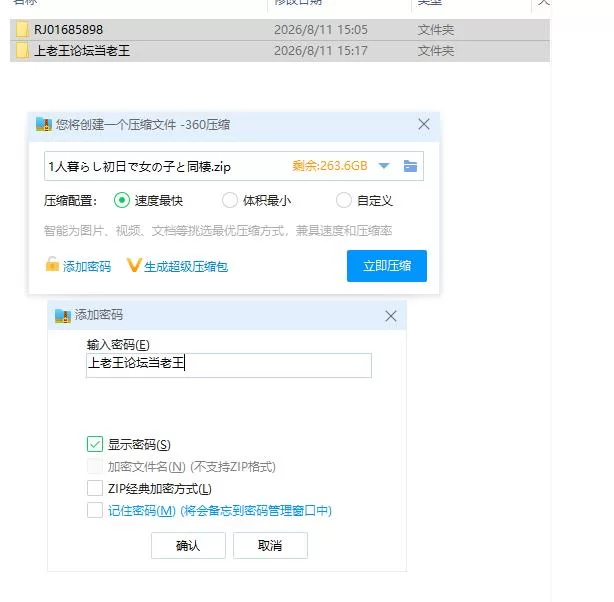The height and width of the screenshot is (602, 614).
Task: Uncheck the 显示密码 checkbox
Action: [x=95, y=445]
